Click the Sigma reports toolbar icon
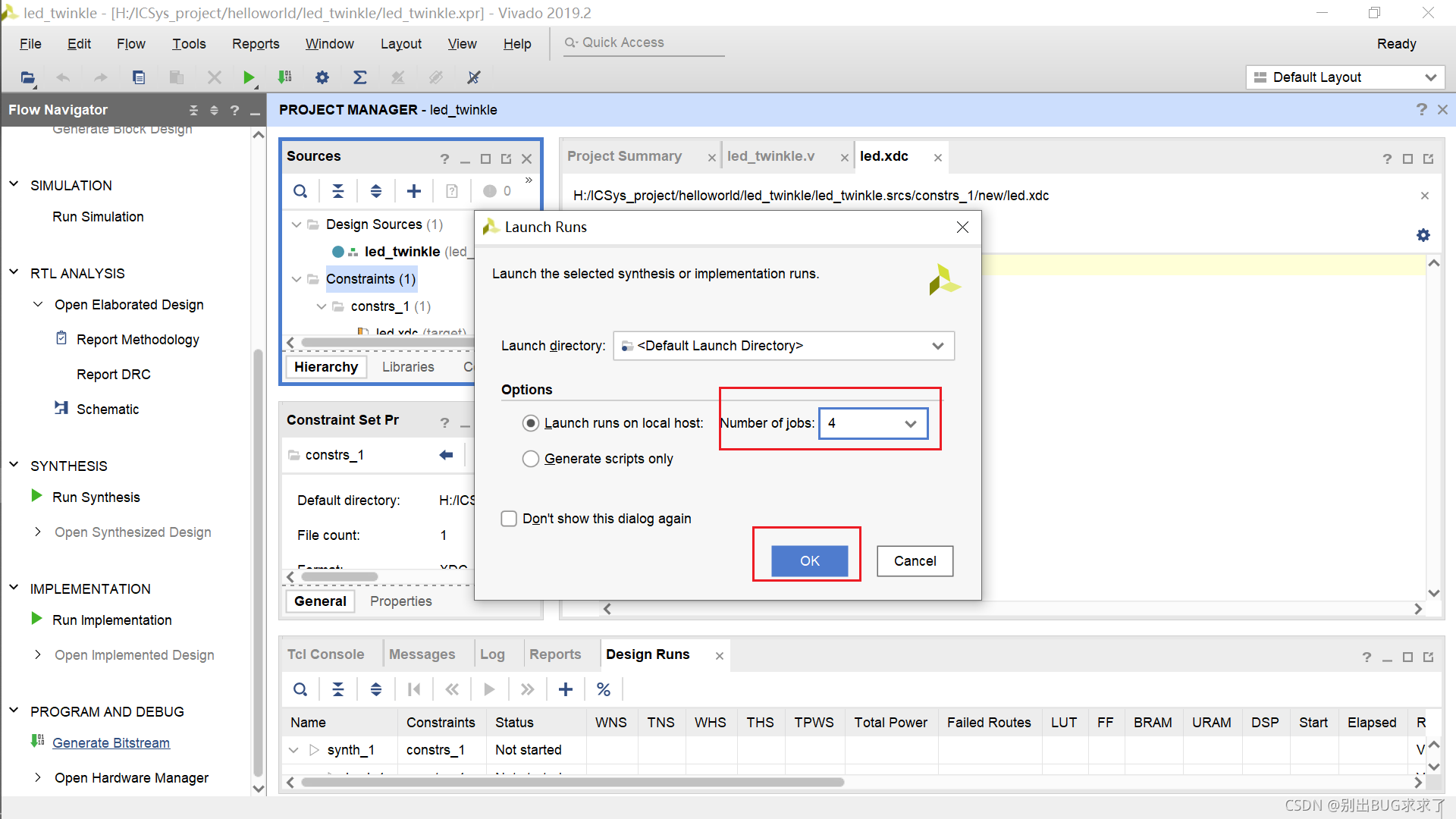Viewport: 1456px width, 819px height. (x=360, y=77)
